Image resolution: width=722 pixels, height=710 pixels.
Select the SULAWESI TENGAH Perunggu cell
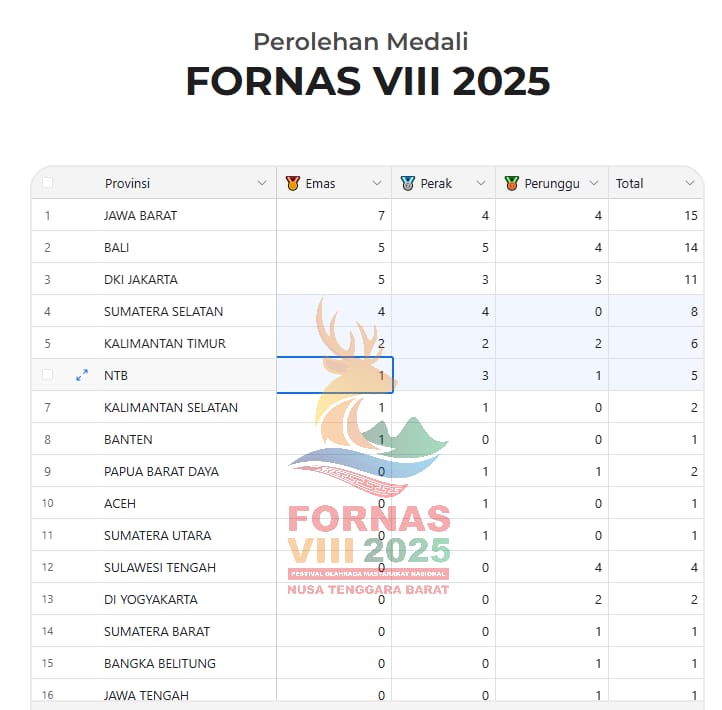552,567
